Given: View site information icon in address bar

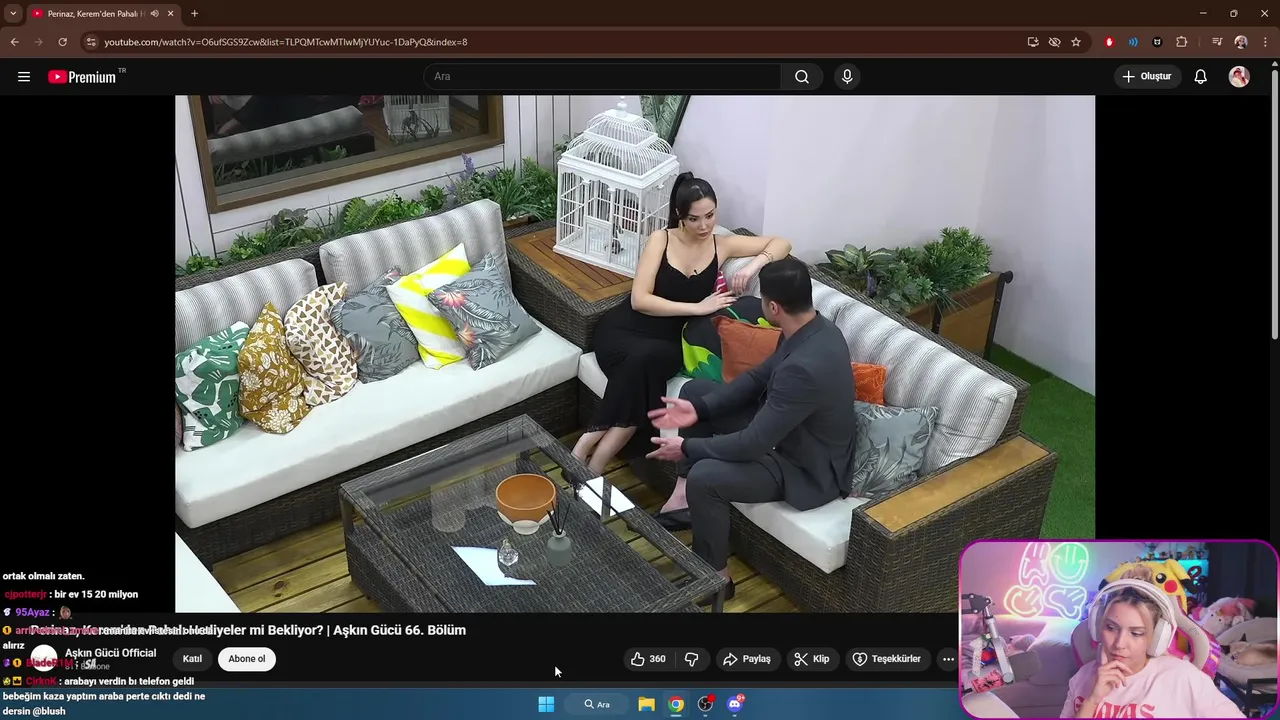Looking at the screenshot, I should tap(91, 42).
